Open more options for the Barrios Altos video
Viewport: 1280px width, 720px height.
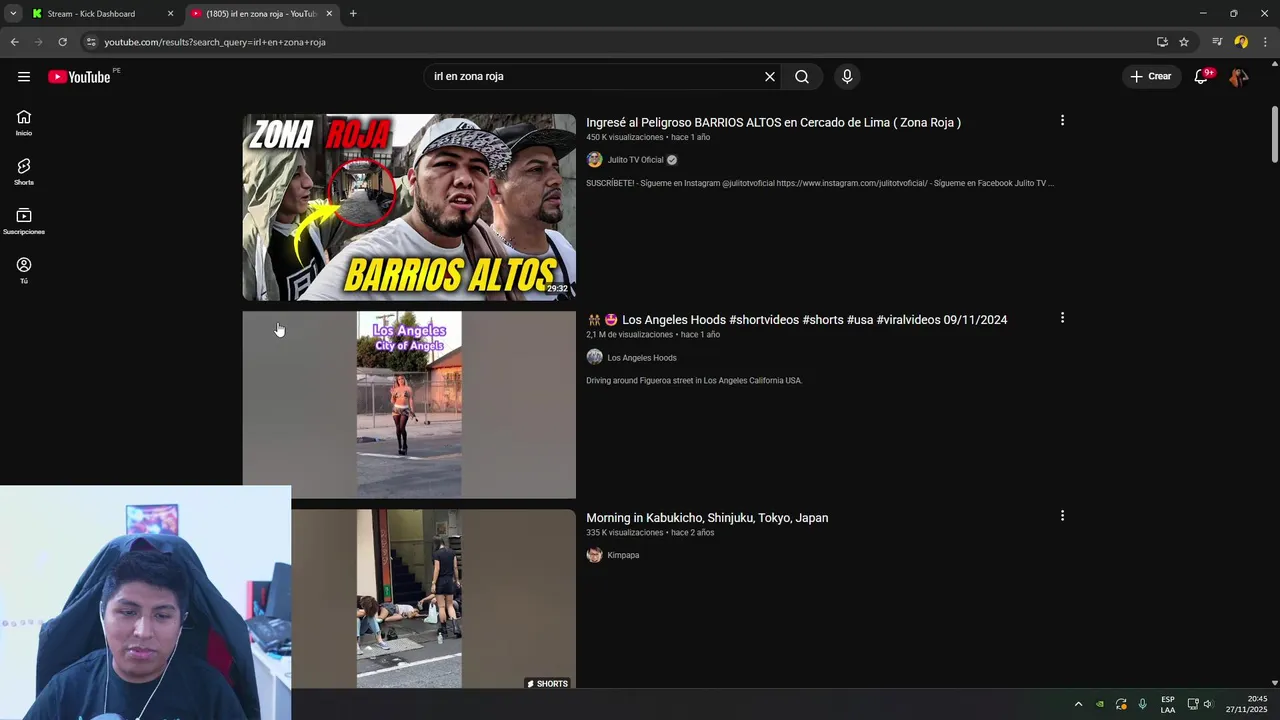pos(1062,121)
